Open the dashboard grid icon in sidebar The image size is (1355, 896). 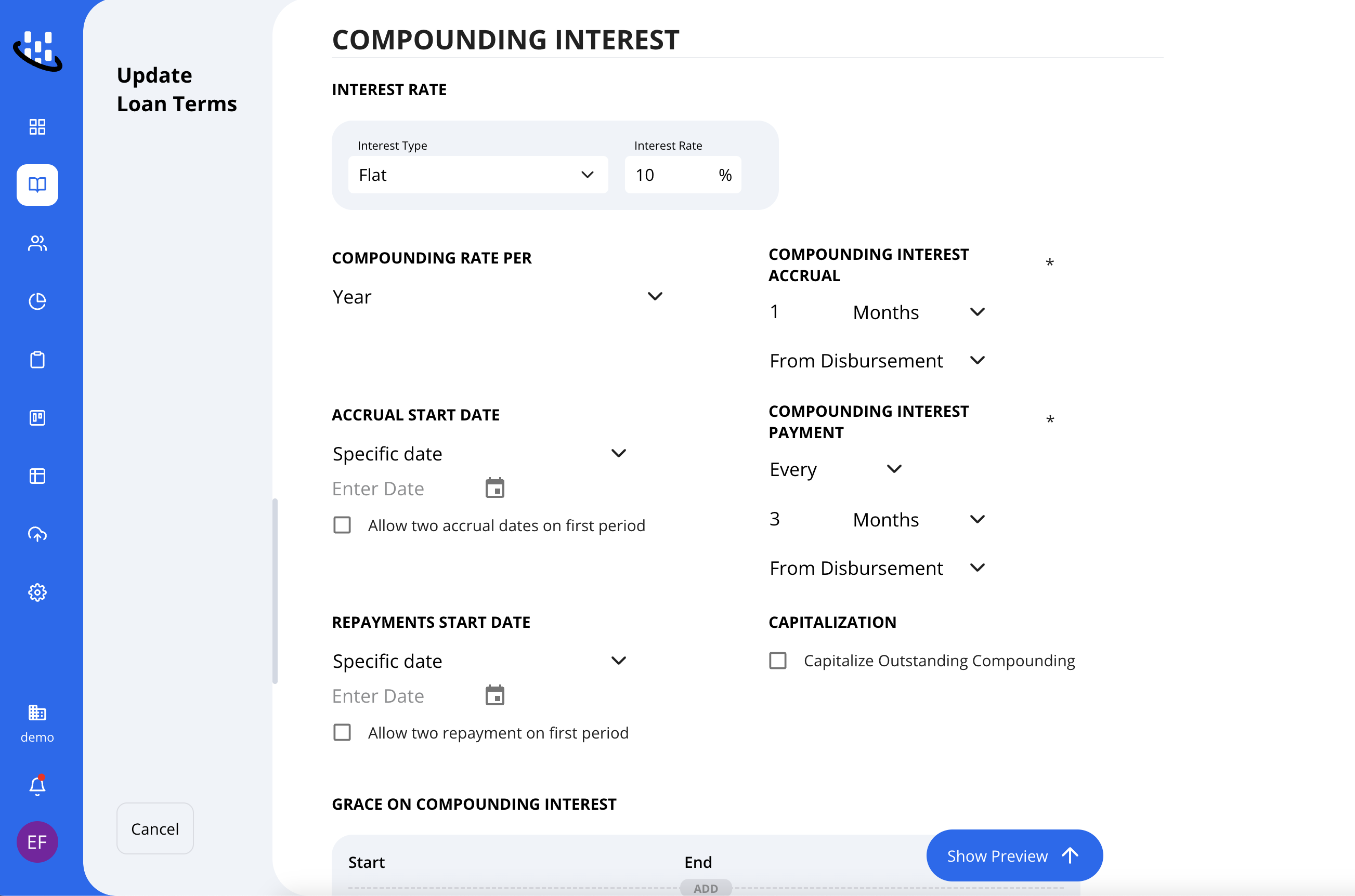click(36, 126)
